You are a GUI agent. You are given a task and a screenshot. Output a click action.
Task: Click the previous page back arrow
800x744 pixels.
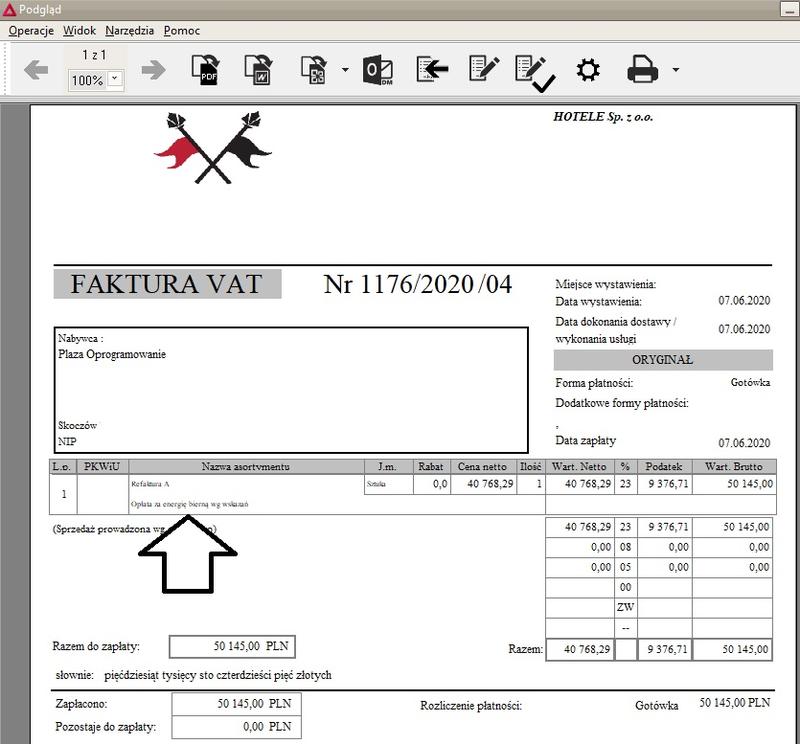(x=36, y=68)
